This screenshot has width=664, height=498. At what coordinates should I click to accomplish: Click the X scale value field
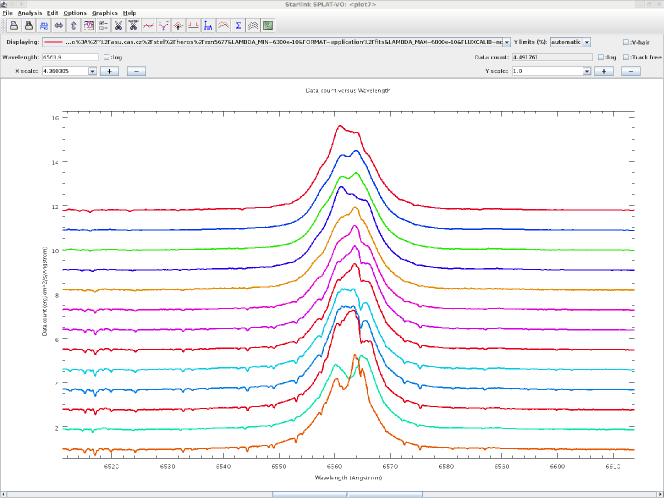[x=65, y=71]
